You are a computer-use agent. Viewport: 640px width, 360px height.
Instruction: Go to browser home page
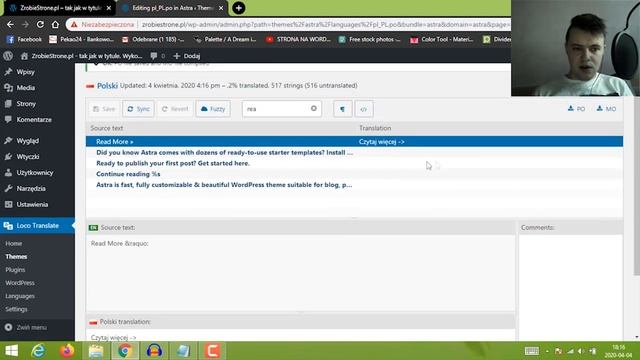[55, 24]
